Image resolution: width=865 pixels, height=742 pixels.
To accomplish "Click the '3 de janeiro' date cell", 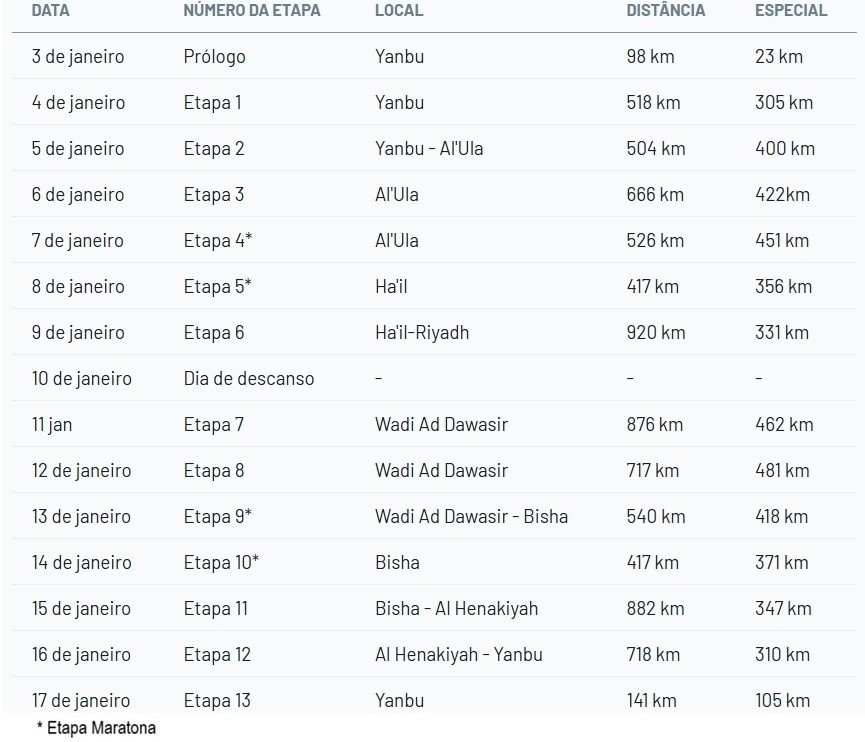I will coord(78,57).
